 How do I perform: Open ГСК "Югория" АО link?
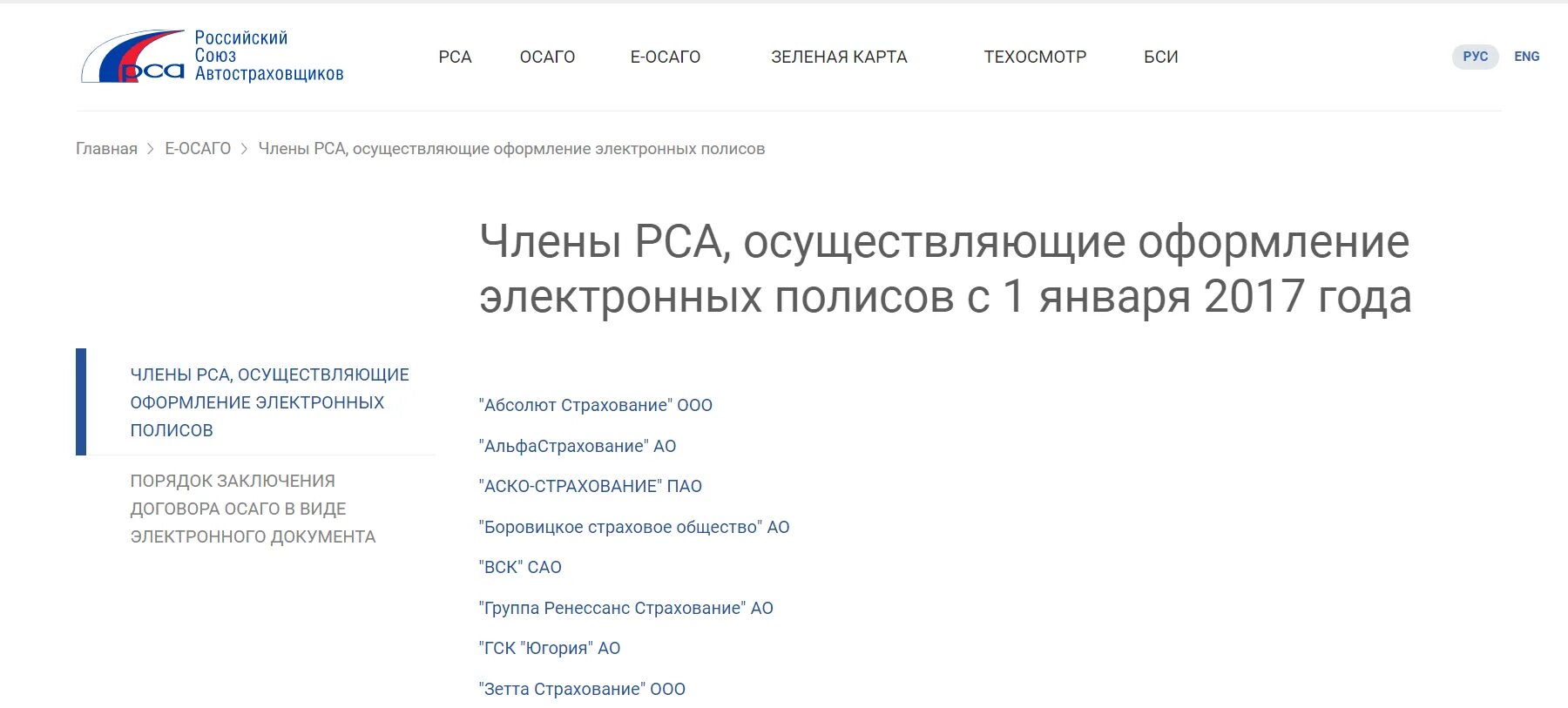550,648
